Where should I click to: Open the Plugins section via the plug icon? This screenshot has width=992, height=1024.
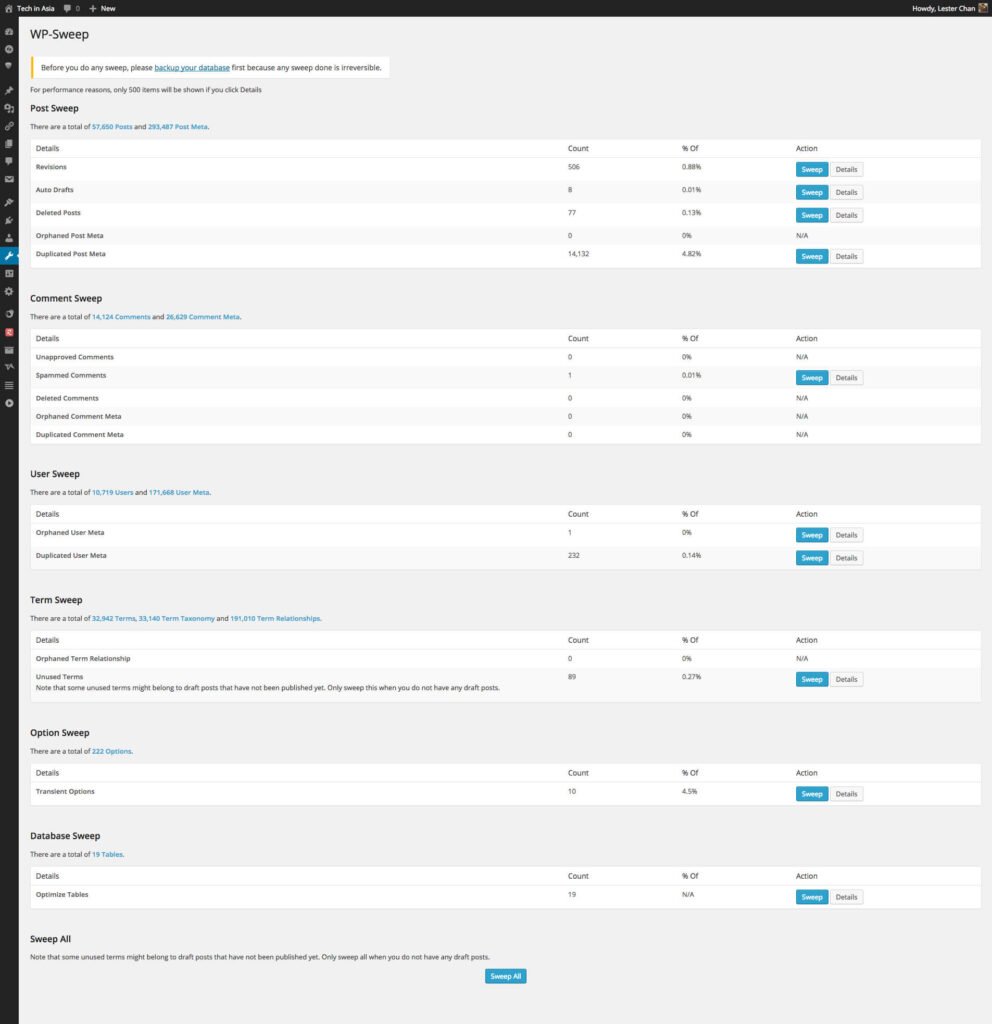pyautogui.click(x=9, y=219)
